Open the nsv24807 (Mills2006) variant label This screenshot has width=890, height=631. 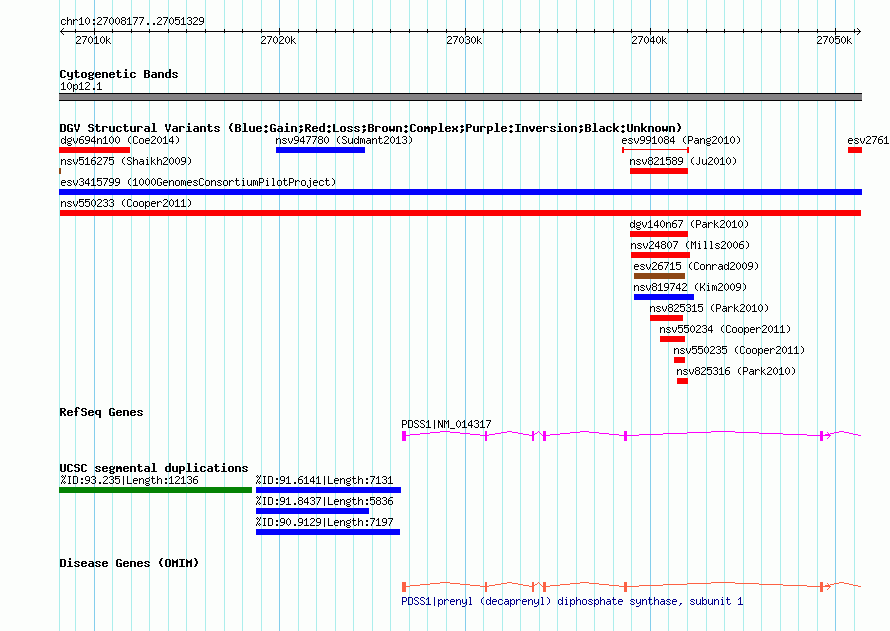[690, 245]
